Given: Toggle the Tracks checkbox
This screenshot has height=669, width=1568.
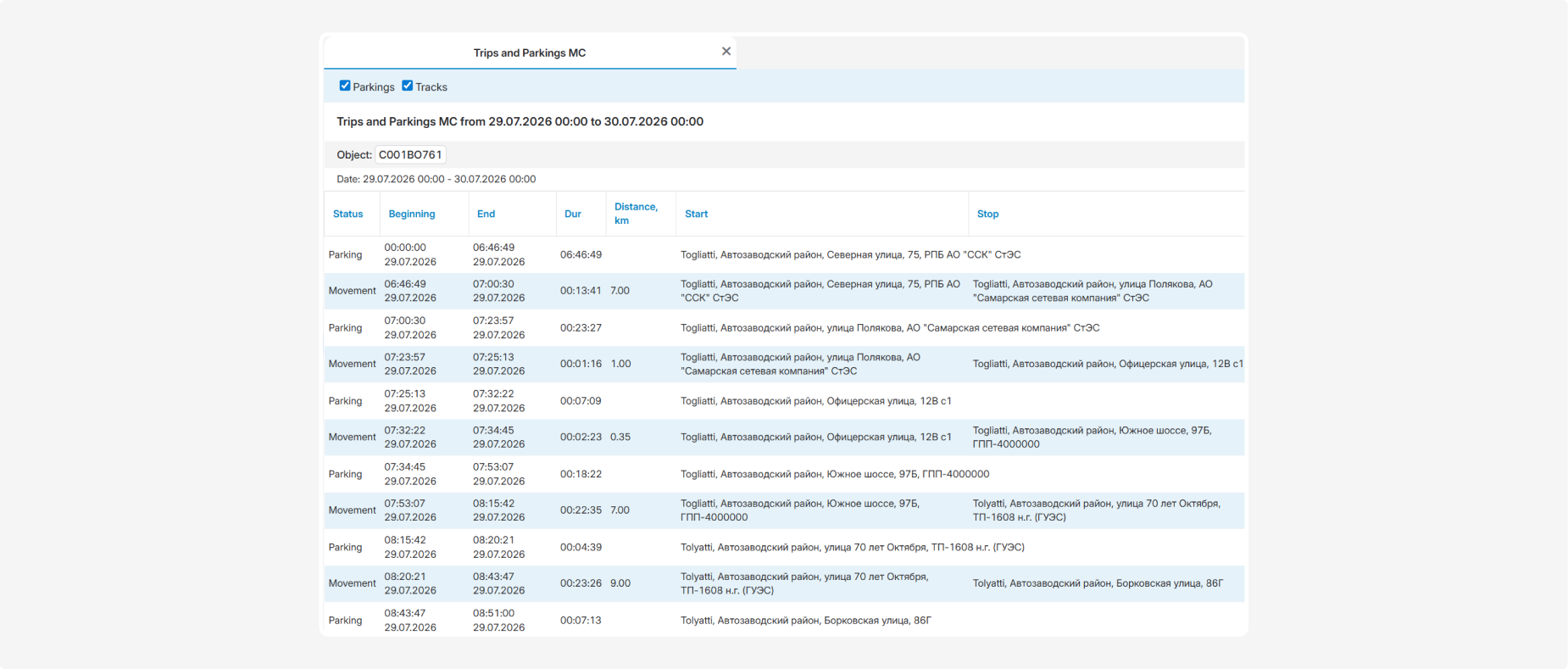Looking at the screenshot, I should pyautogui.click(x=408, y=86).
